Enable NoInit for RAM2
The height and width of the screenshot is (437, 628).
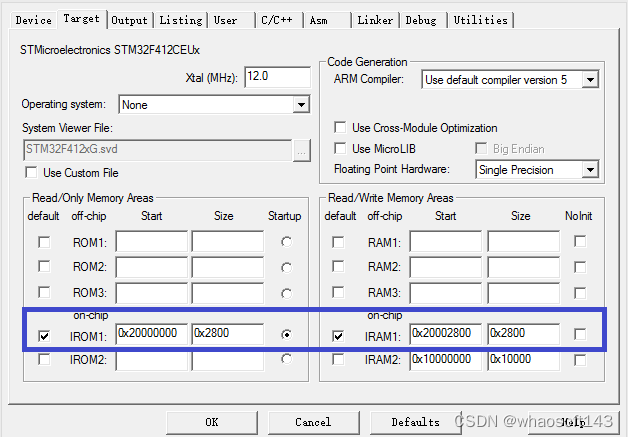click(x=580, y=267)
